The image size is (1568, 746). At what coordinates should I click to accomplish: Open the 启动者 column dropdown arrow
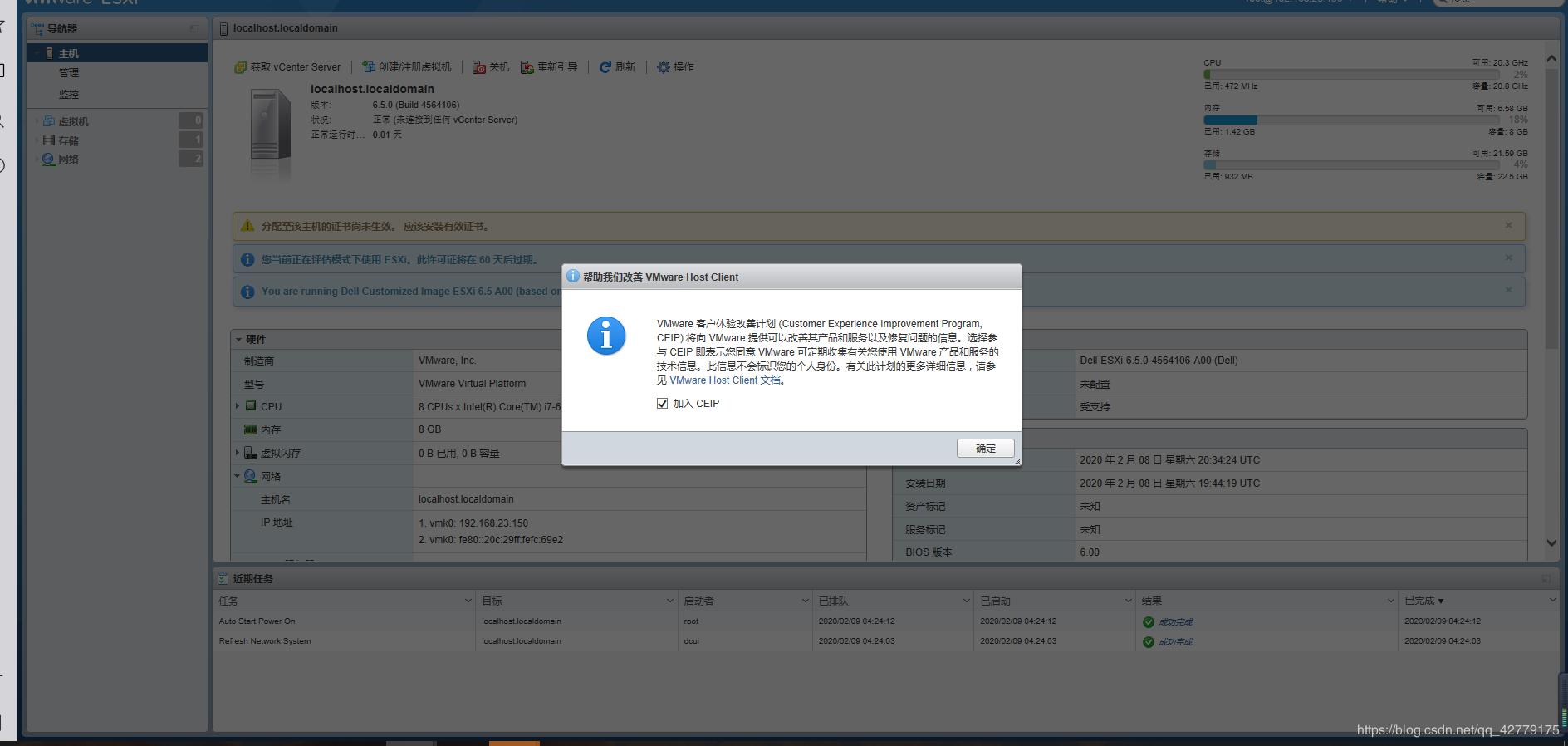pos(805,601)
